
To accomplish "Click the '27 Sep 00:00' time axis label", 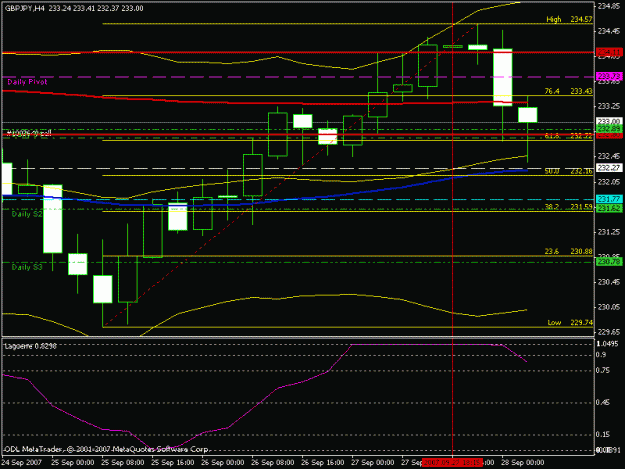I will 373,463.
